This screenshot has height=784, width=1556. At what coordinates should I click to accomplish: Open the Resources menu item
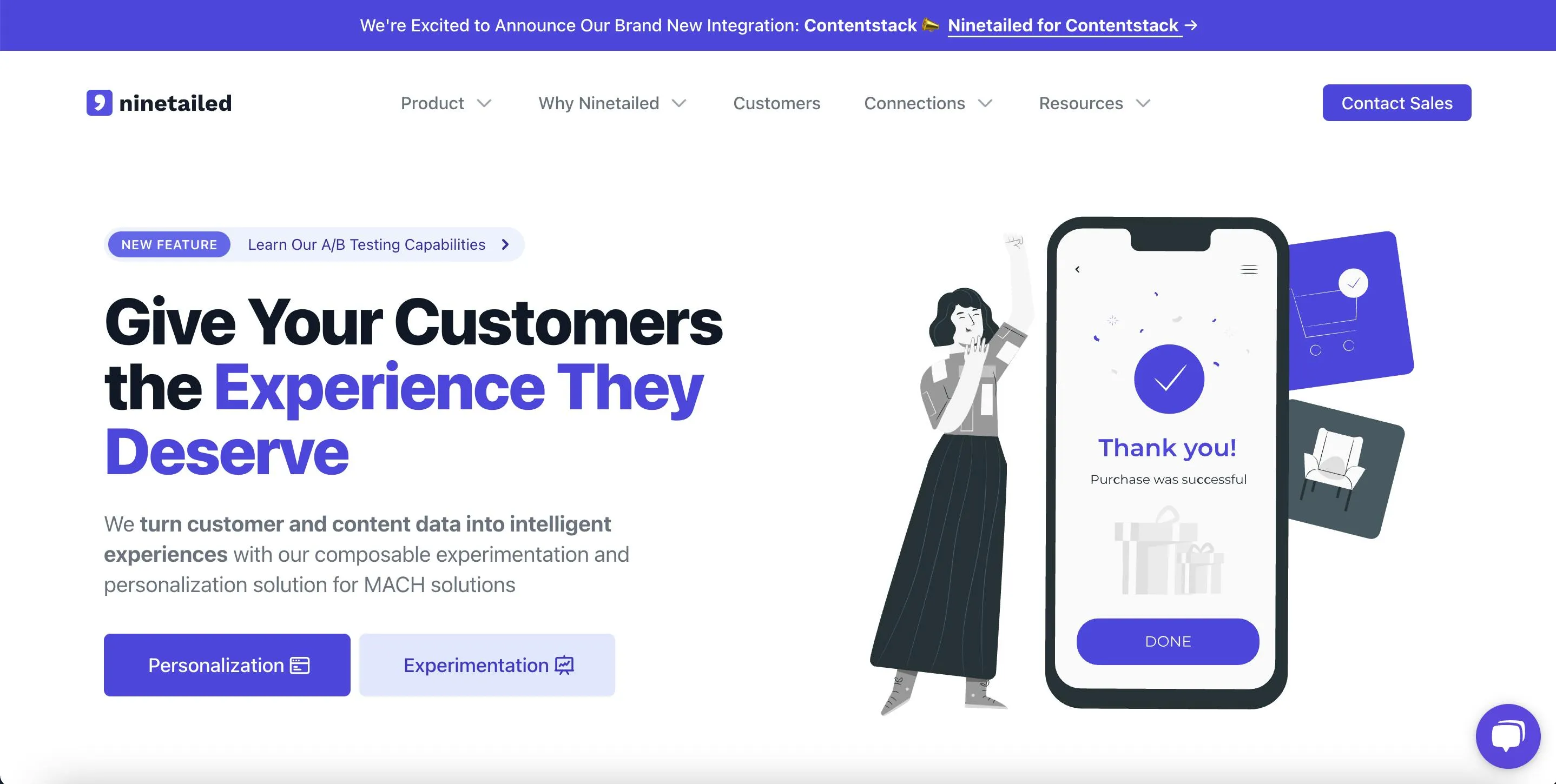[1080, 103]
